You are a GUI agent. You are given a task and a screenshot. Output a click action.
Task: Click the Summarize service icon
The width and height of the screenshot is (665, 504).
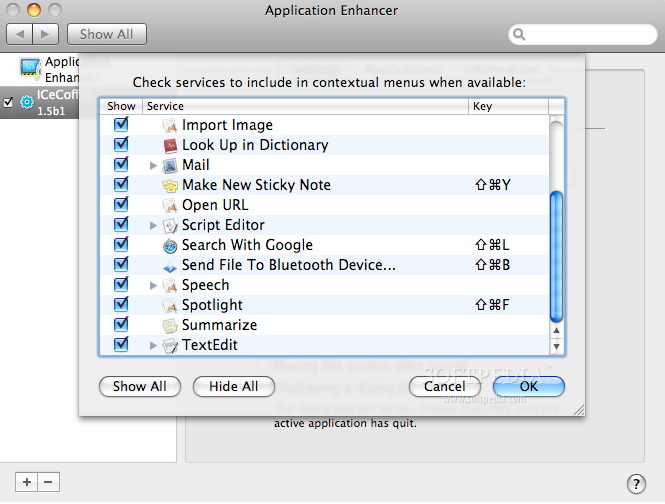tap(170, 325)
